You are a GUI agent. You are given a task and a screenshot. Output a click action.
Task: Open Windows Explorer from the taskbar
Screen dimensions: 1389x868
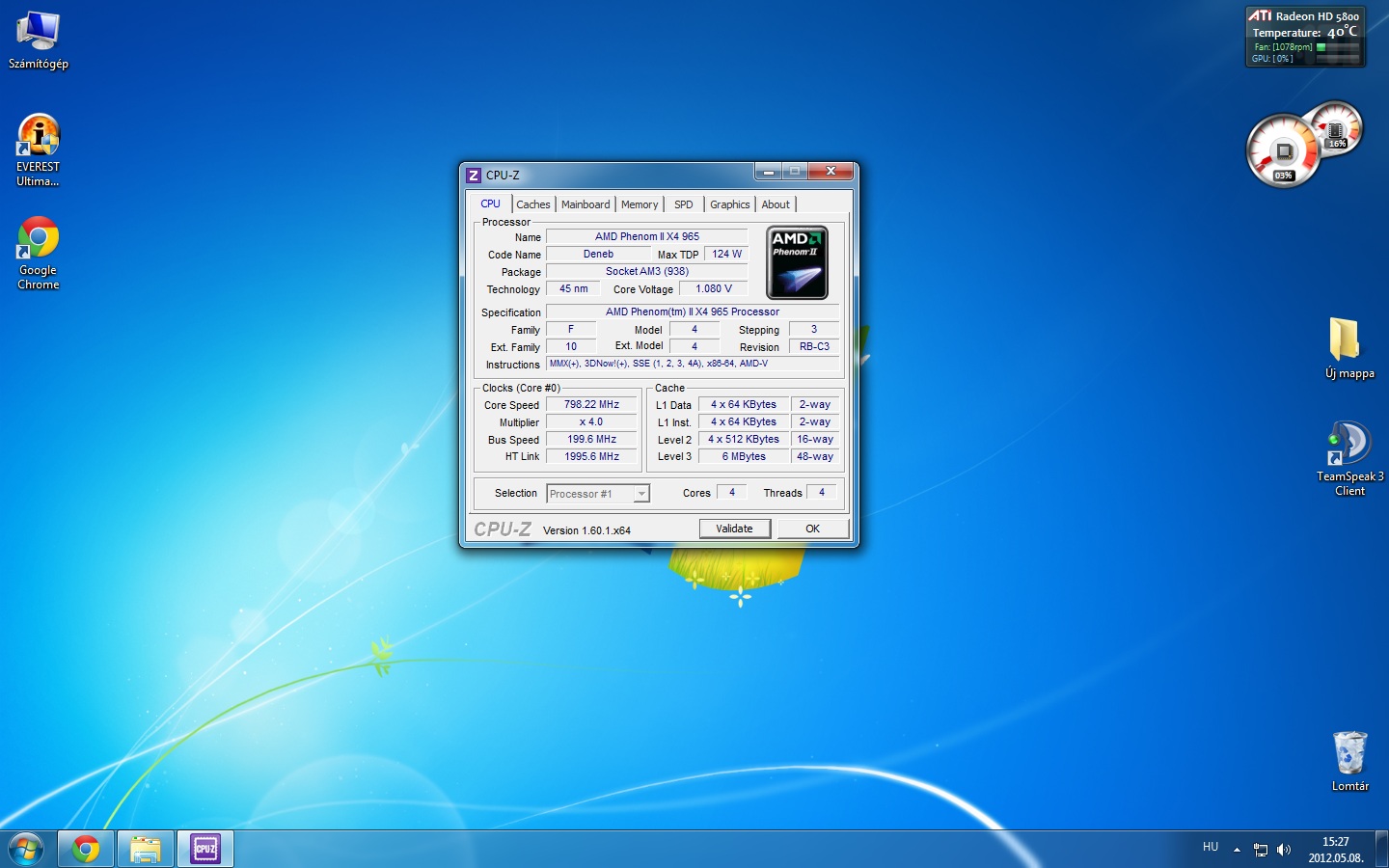146,849
